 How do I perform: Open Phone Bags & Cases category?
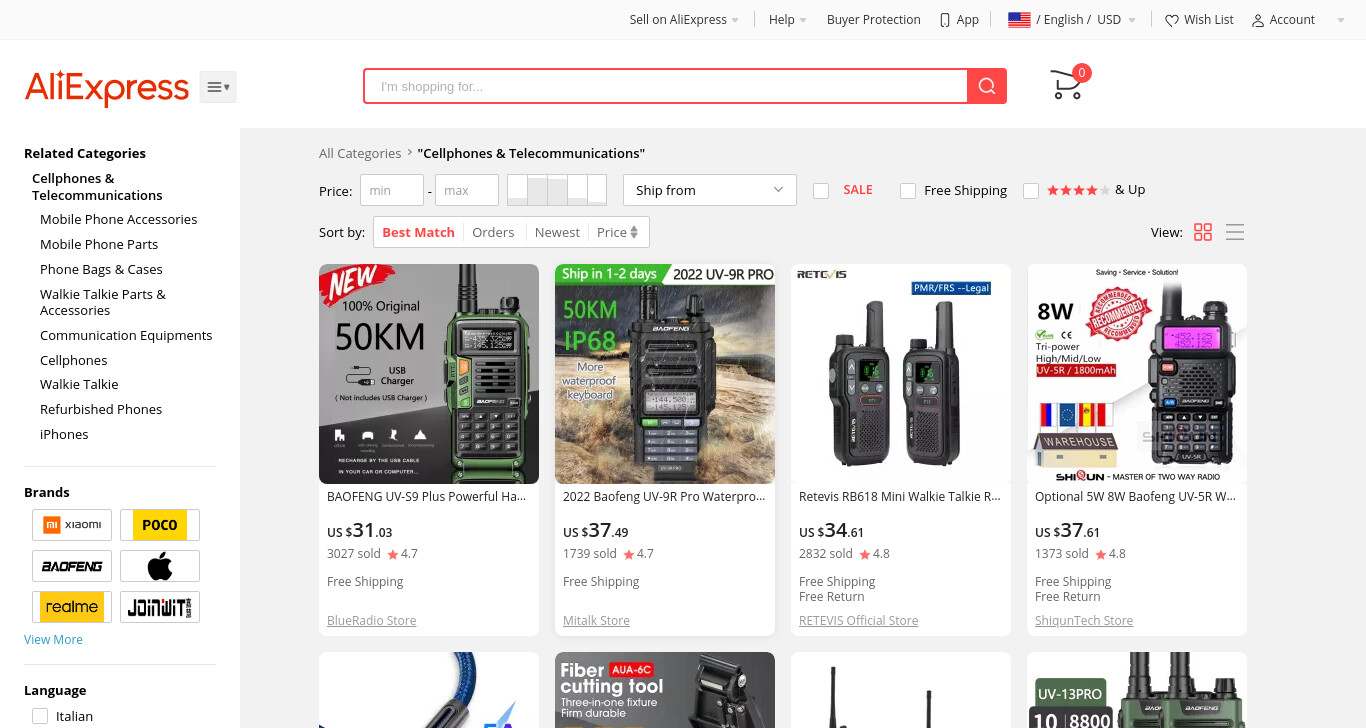(x=101, y=269)
